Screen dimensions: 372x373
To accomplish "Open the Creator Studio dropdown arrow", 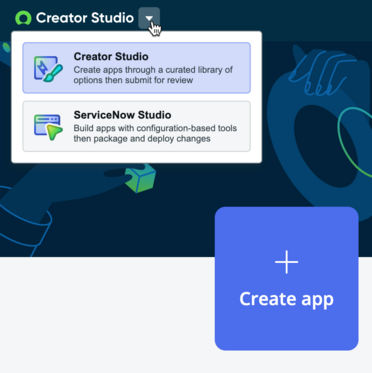I will (149, 18).
